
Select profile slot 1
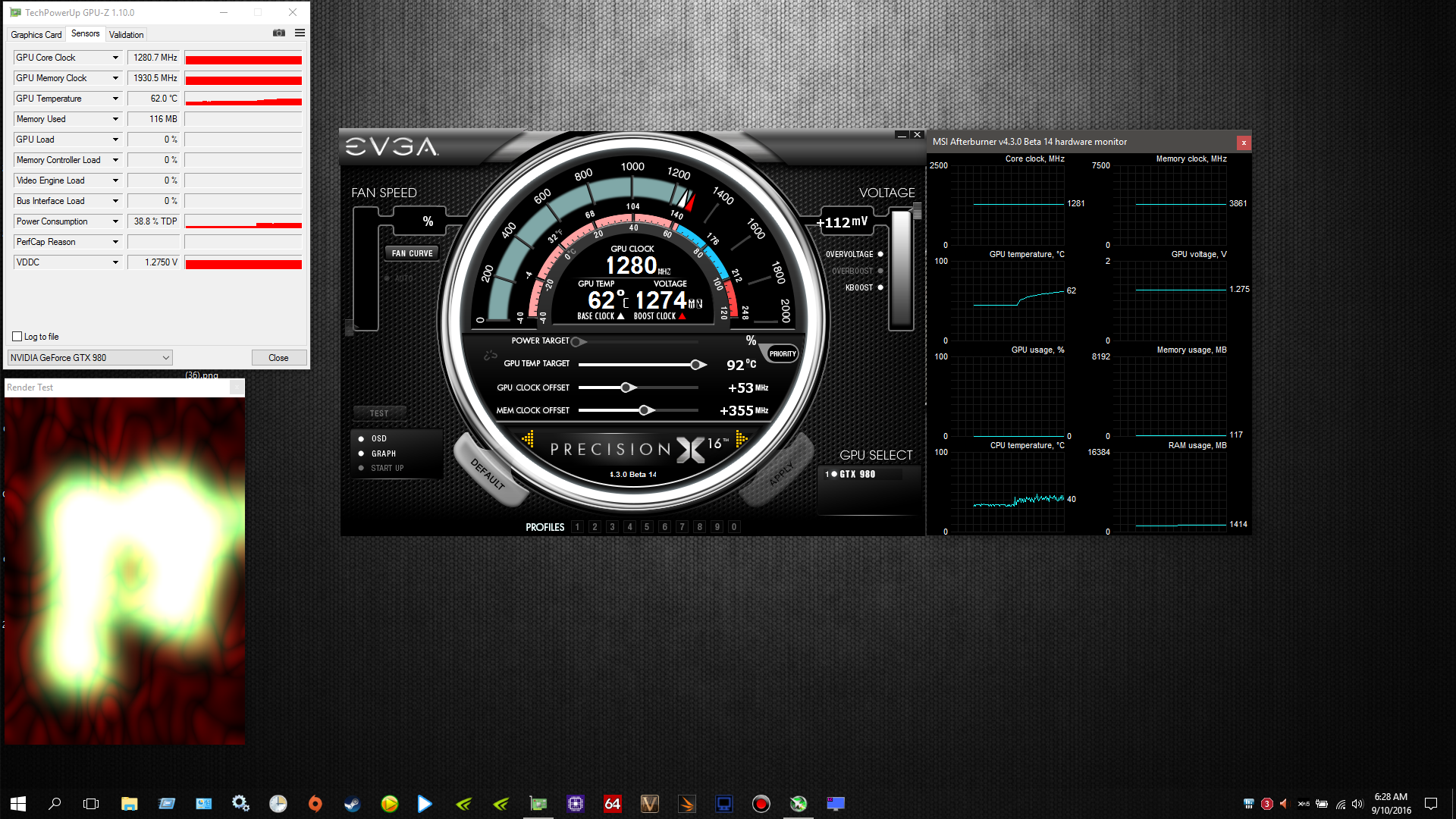click(577, 527)
